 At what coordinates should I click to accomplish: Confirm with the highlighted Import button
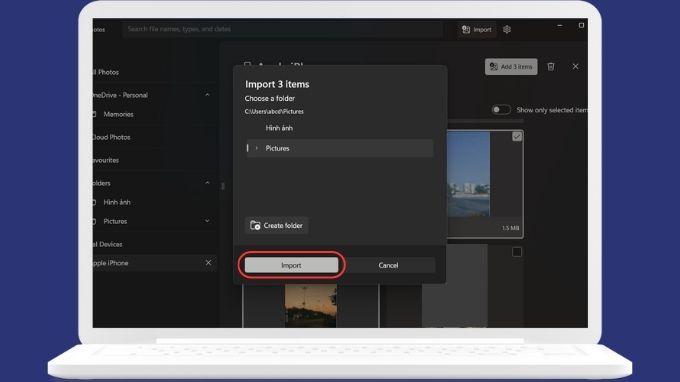[x=291, y=265]
